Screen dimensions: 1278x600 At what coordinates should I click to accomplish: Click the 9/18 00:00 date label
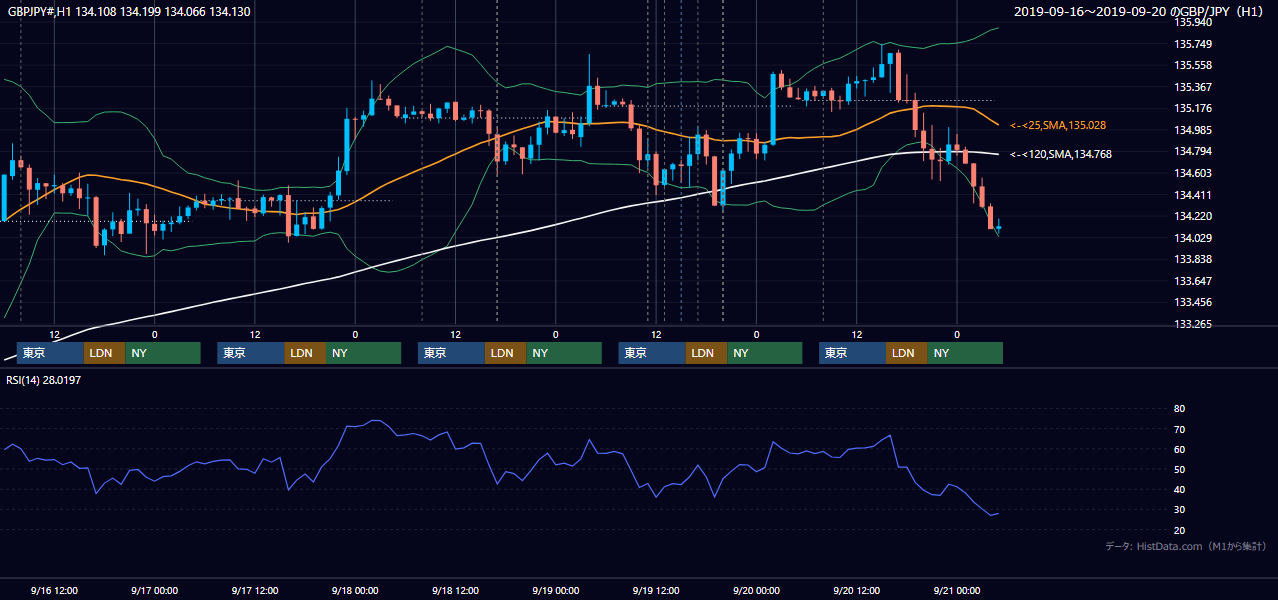click(x=355, y=590)
